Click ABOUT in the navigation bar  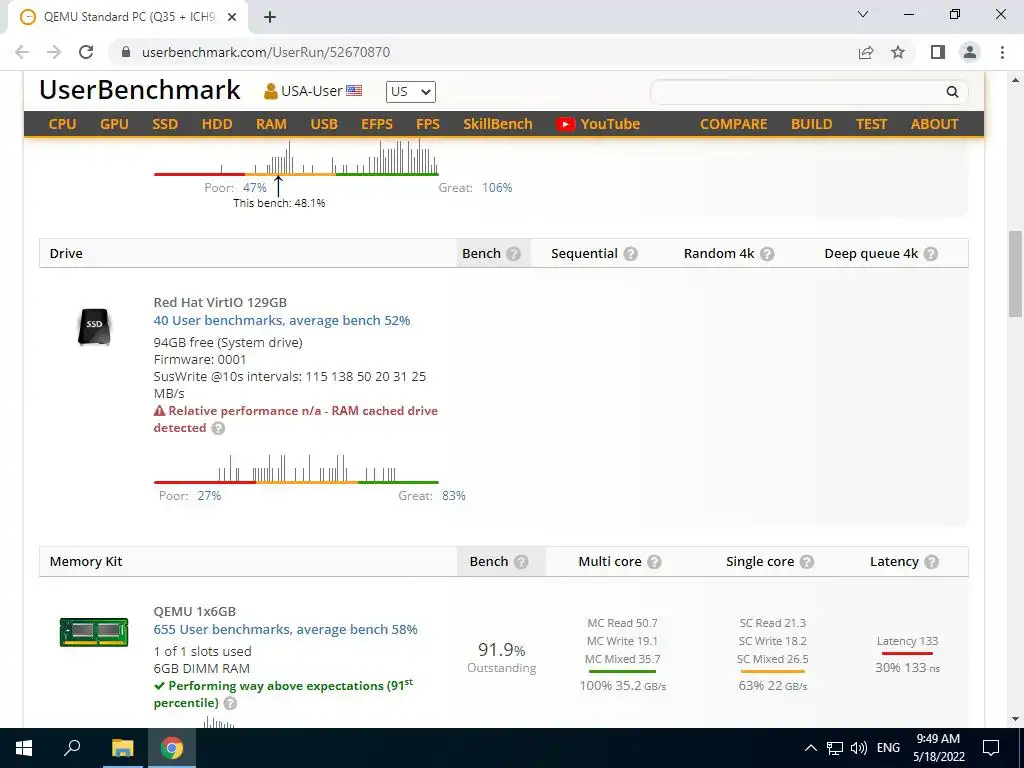click(935, 124)
